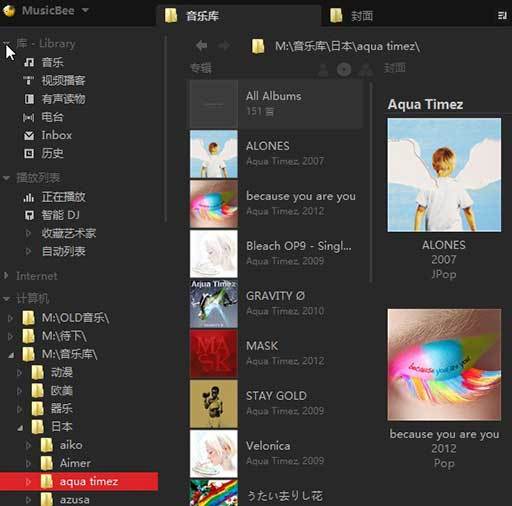The image size is (512, 506).
Task: Collapse the 库 - Library section
Action: (x=6, y=43)
